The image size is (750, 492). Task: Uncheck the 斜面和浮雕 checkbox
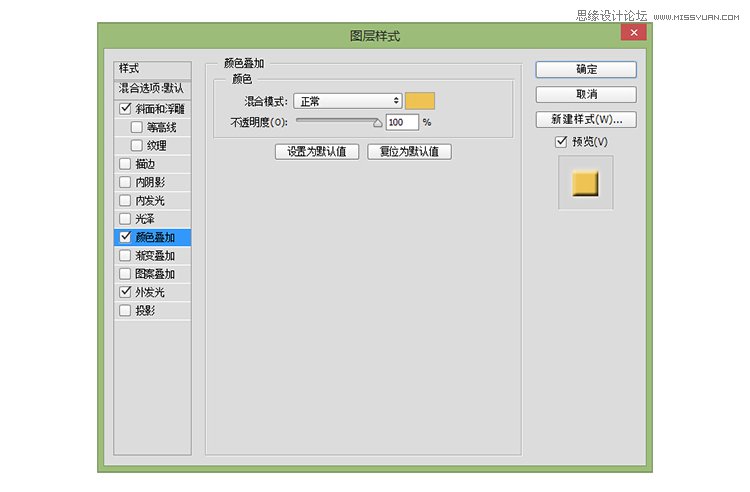[125, 109]
